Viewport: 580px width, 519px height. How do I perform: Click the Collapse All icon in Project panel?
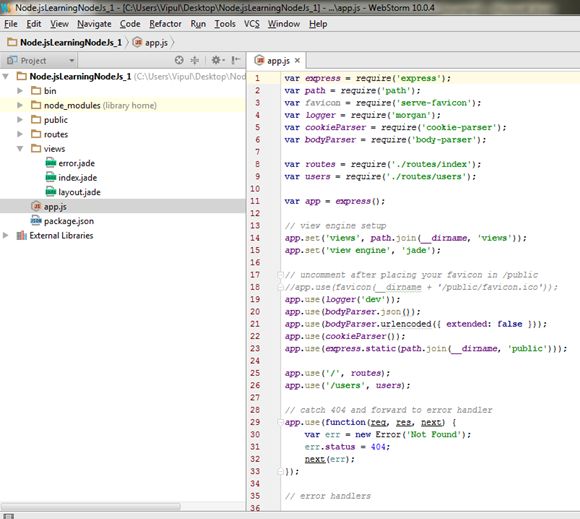pyautogui.click(x=195, y=60)
